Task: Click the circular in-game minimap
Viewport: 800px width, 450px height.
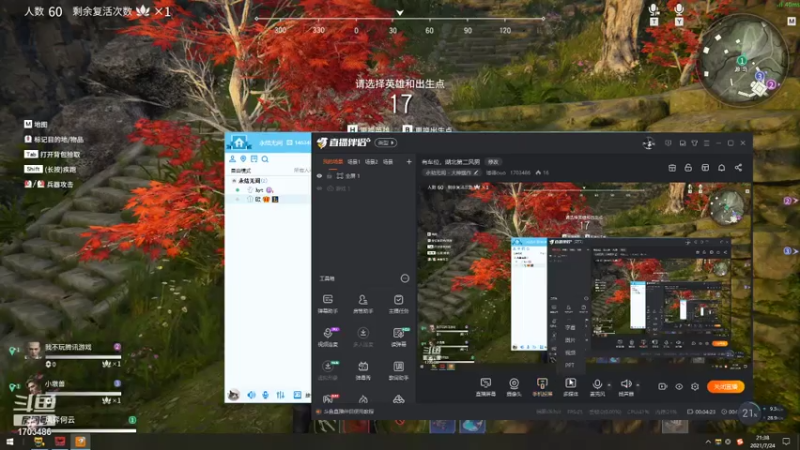Action: [742, 60]
